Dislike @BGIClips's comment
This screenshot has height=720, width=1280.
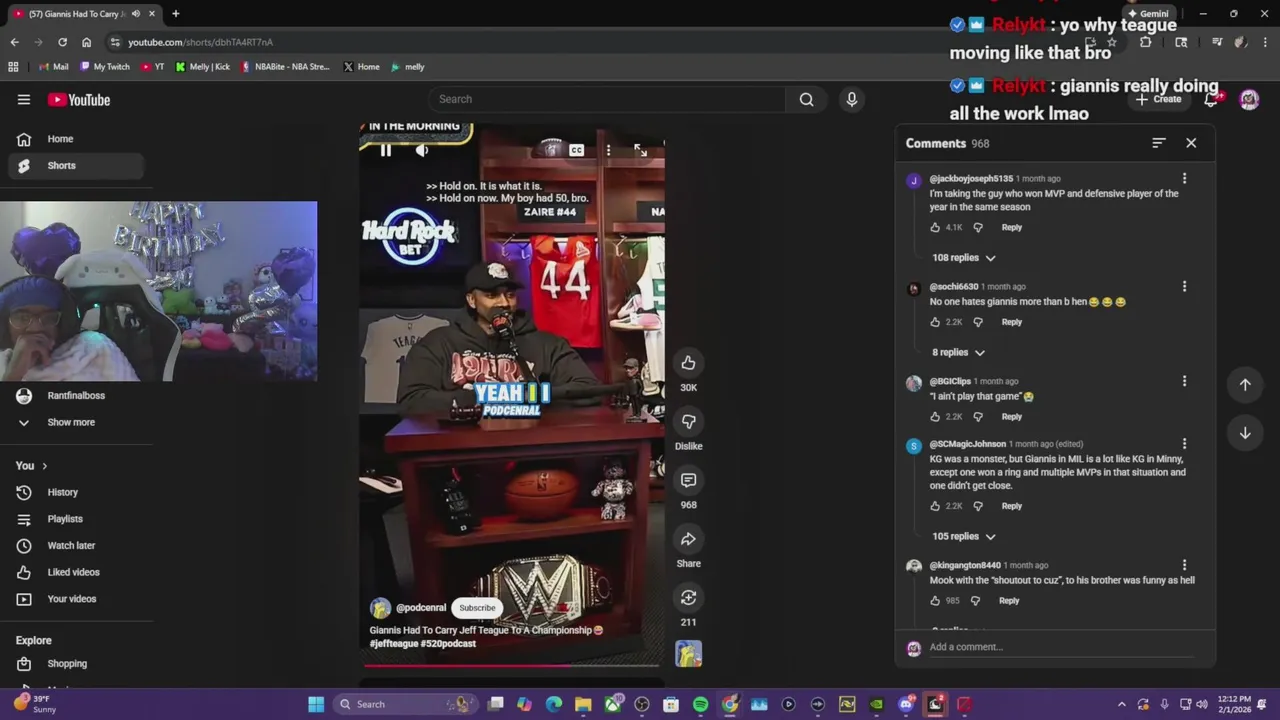(x=978, y=417)
